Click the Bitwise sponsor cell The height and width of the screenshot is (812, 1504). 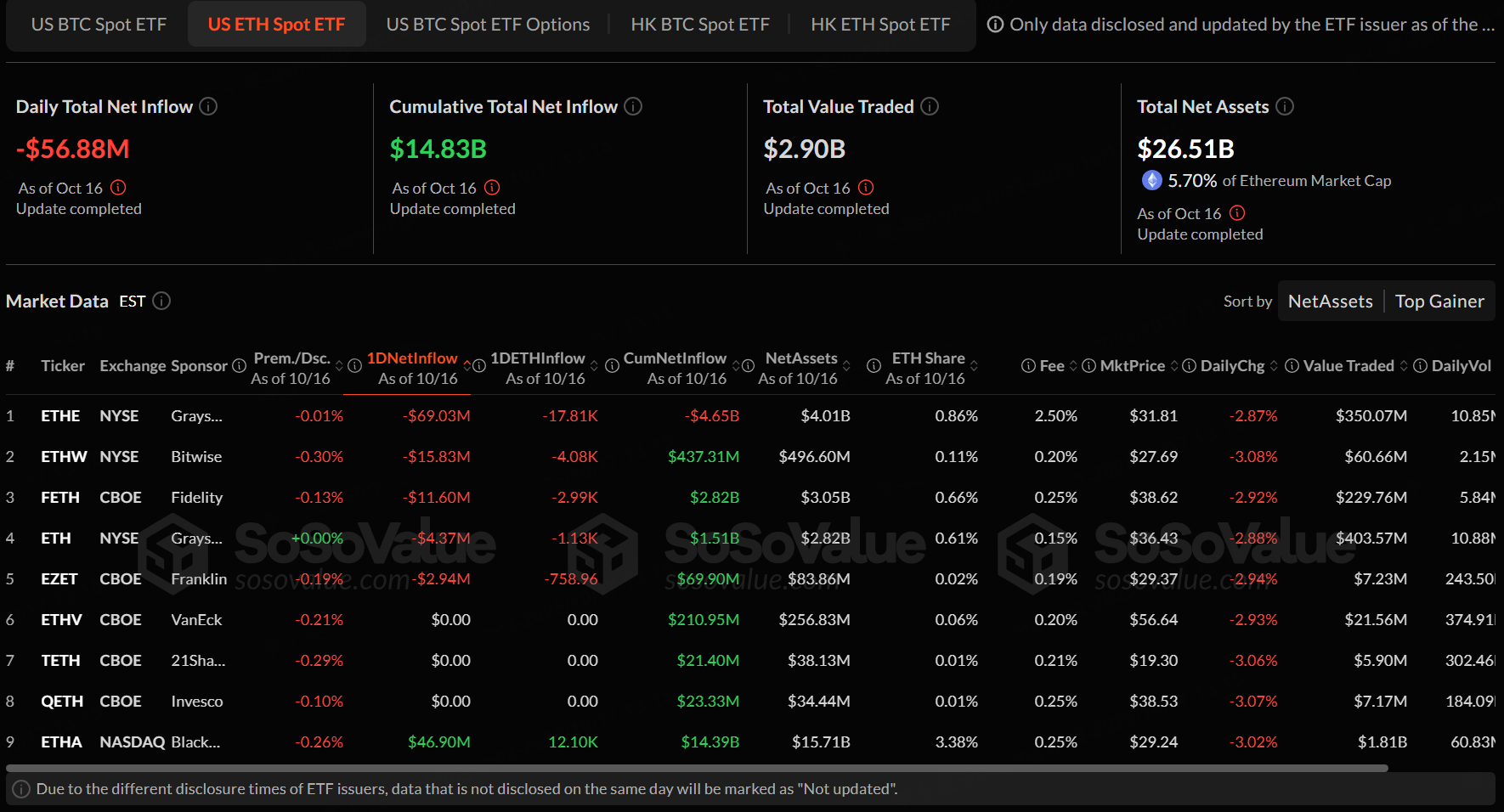[196, 457]
